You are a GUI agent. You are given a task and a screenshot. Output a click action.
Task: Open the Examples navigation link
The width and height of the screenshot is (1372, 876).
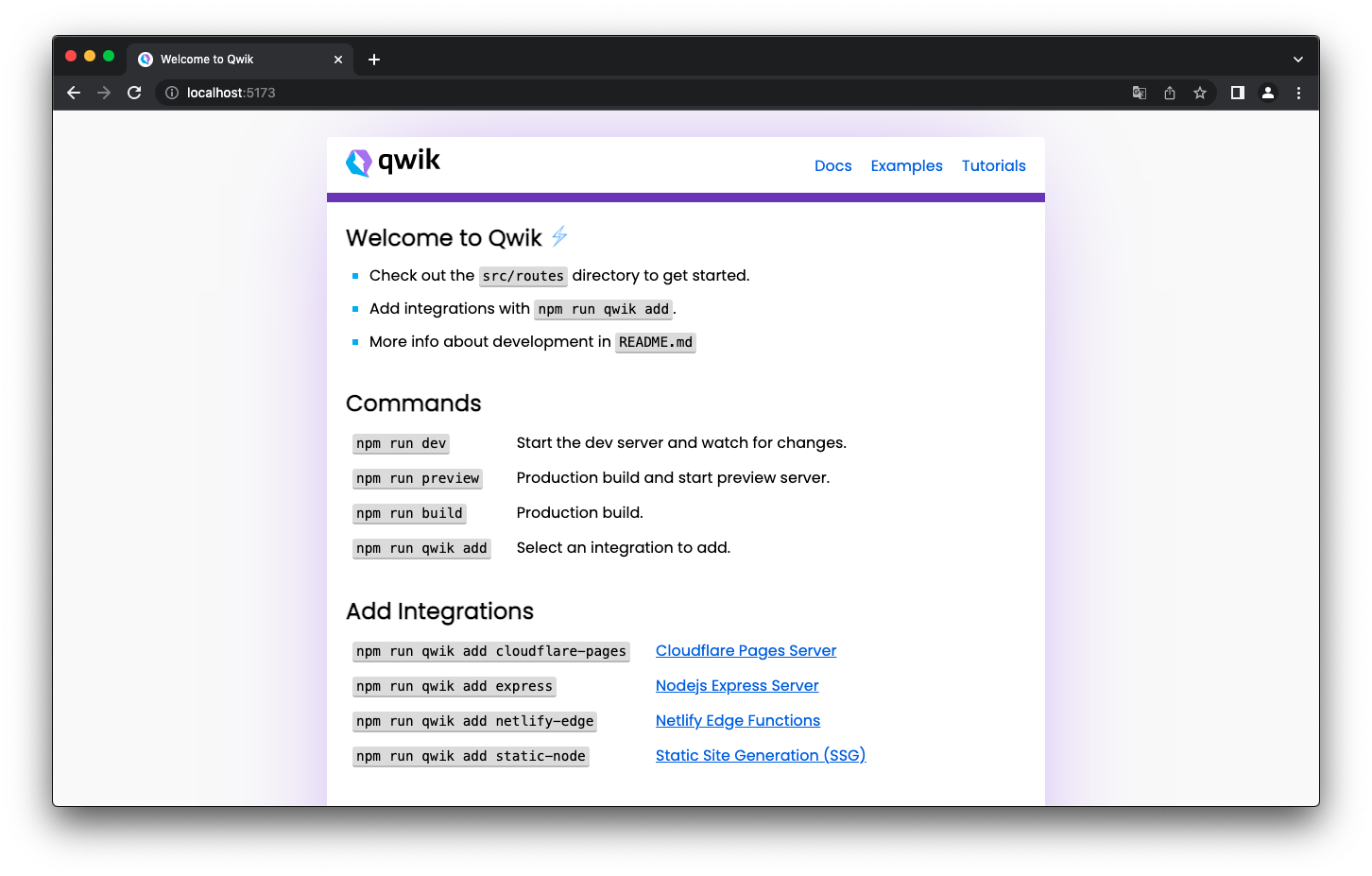point(907,165)
